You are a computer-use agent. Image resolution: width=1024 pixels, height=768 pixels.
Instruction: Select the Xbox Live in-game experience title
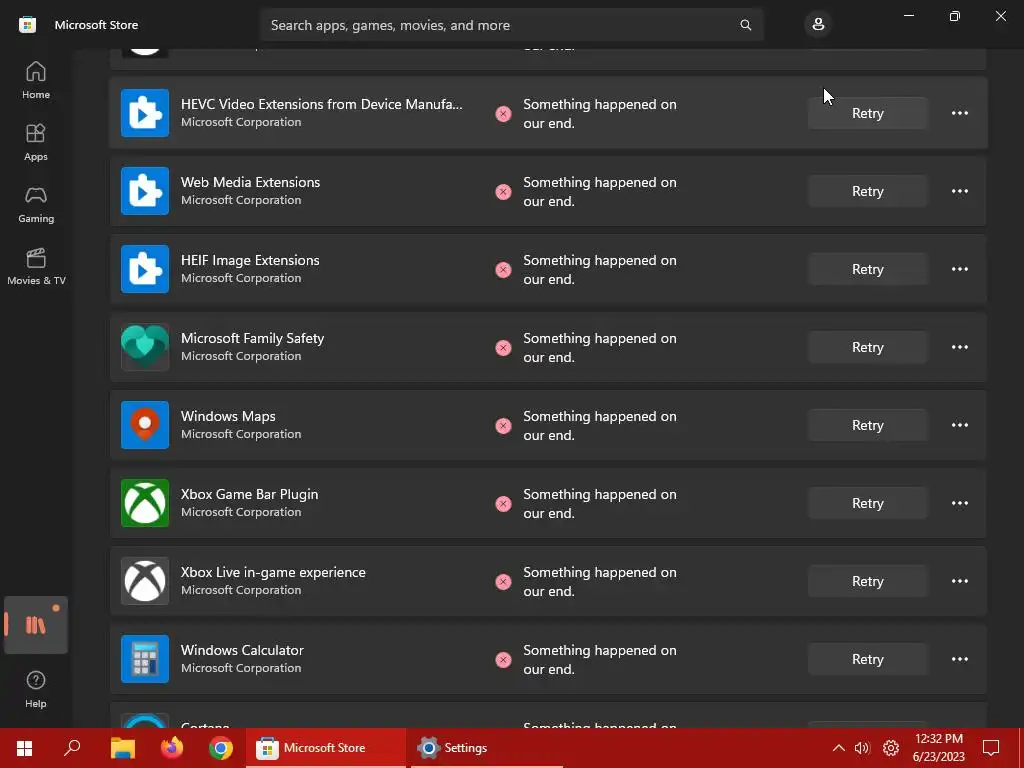[273, 572]
